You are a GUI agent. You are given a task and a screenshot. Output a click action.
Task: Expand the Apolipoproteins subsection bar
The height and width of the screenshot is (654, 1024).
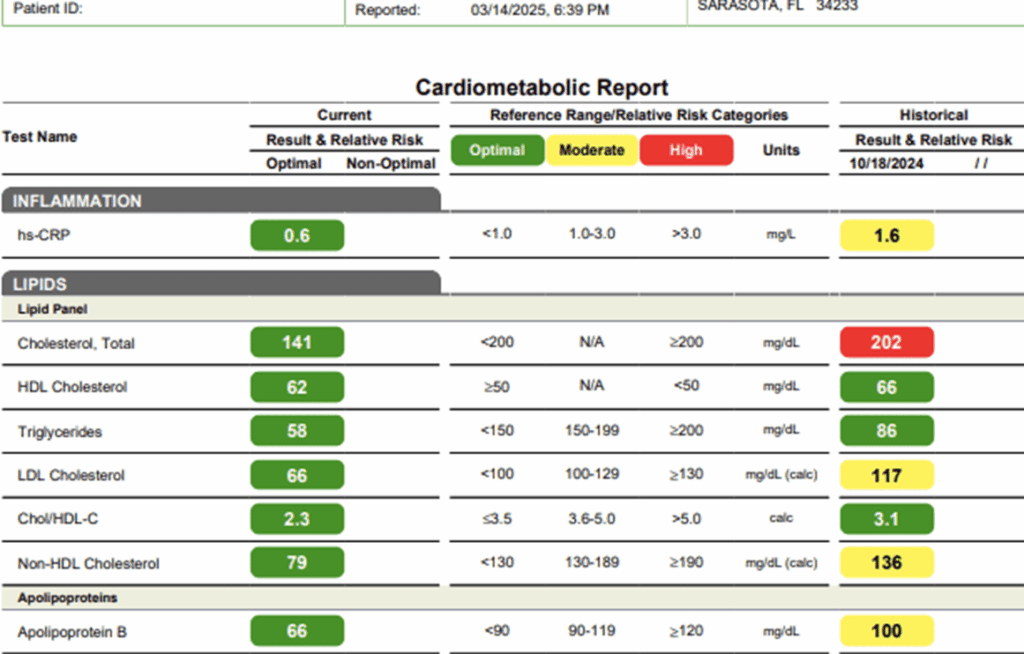point(120,597)
